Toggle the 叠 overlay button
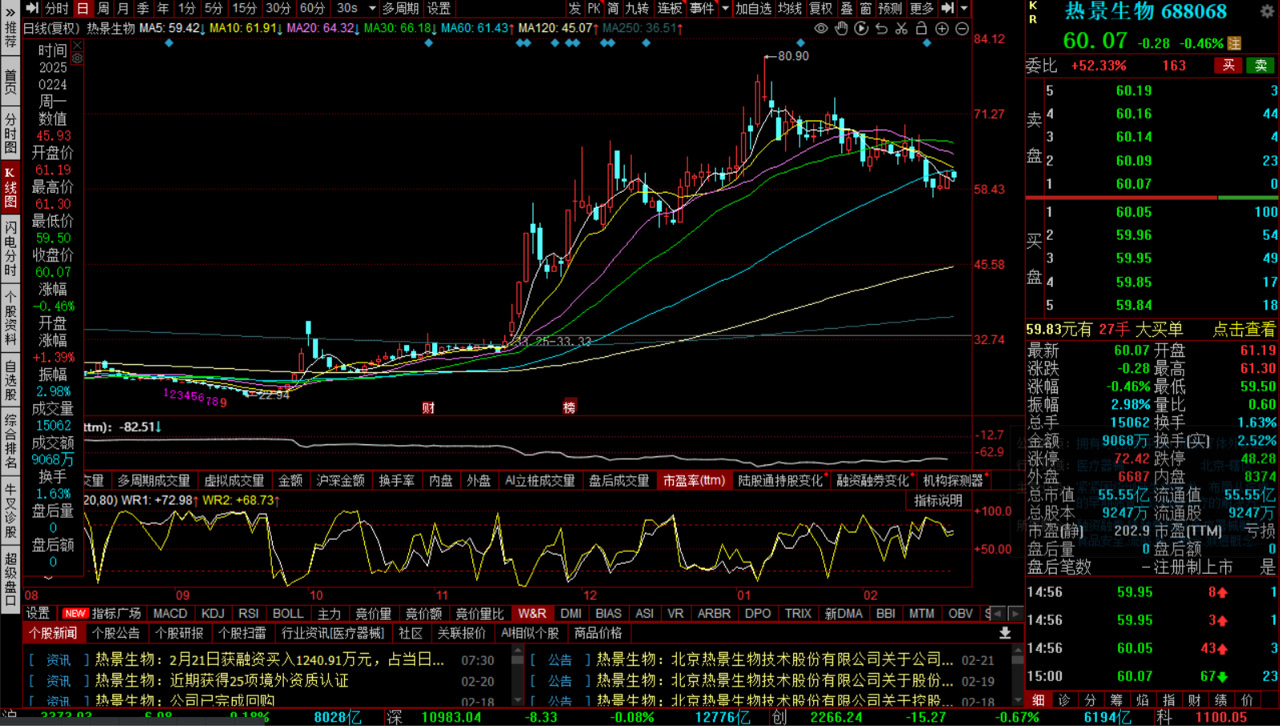Viewport: 1280px width, 726px height. (847, 8)
